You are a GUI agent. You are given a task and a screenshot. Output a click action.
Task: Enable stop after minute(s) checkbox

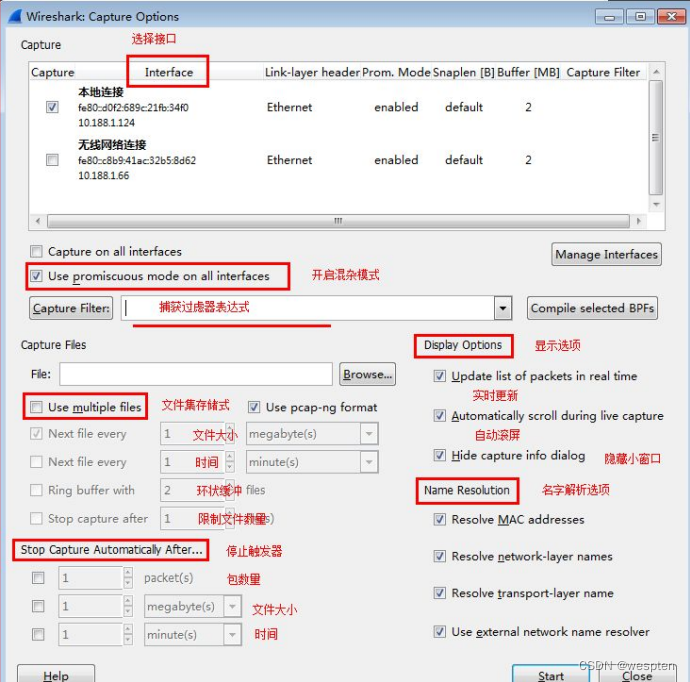click(38, 634)
